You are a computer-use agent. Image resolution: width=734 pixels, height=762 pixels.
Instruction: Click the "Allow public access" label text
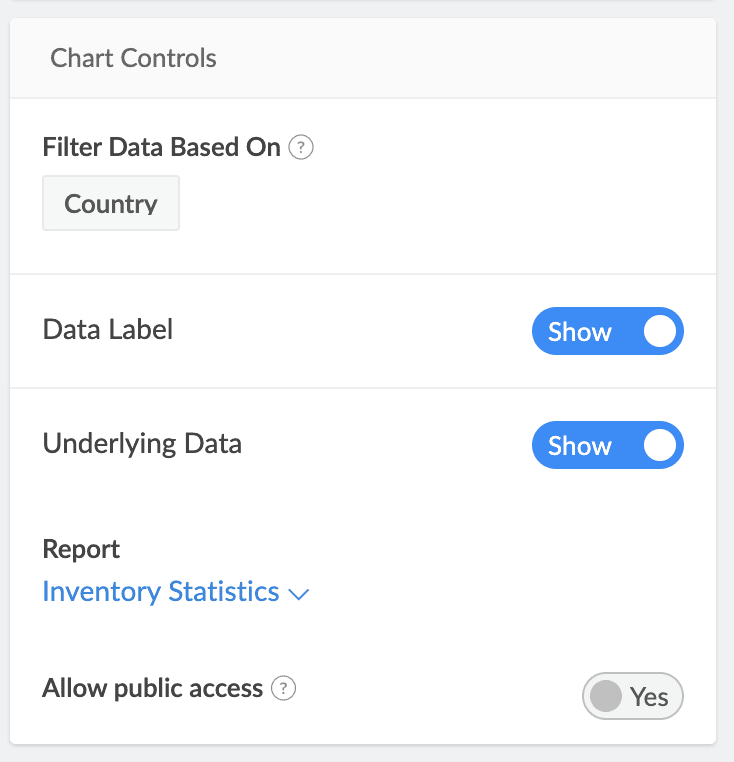[x=152, y=688]
